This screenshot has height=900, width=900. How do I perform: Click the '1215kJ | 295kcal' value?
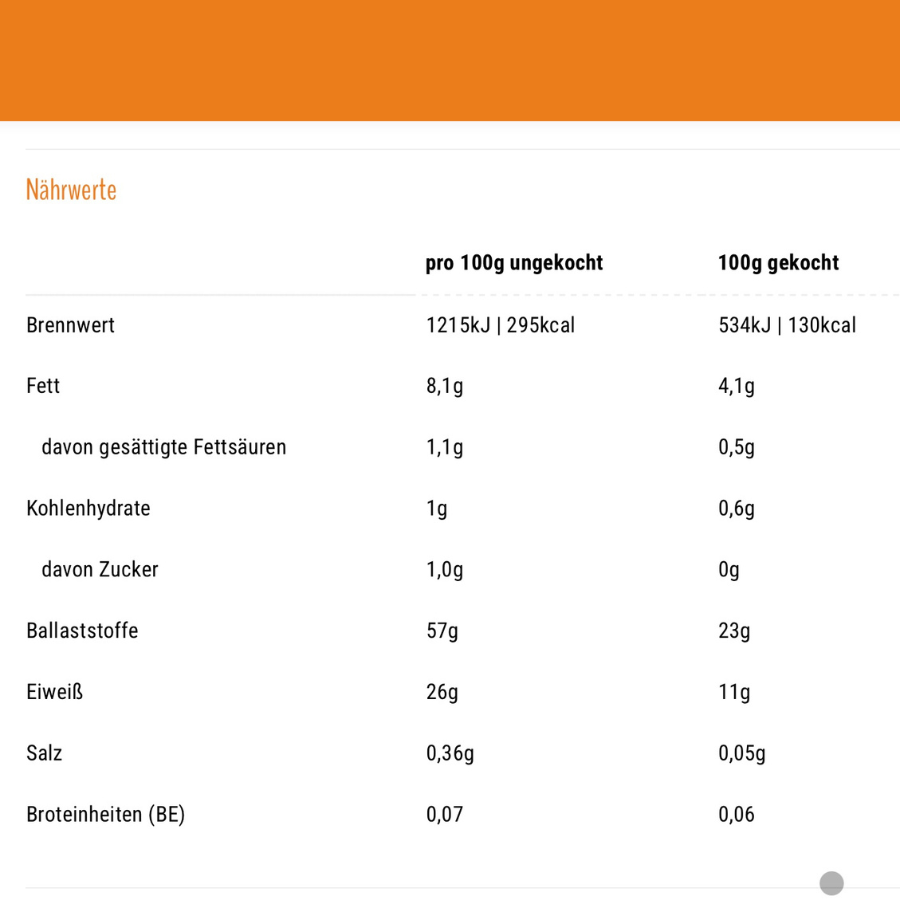coord(500,325)
